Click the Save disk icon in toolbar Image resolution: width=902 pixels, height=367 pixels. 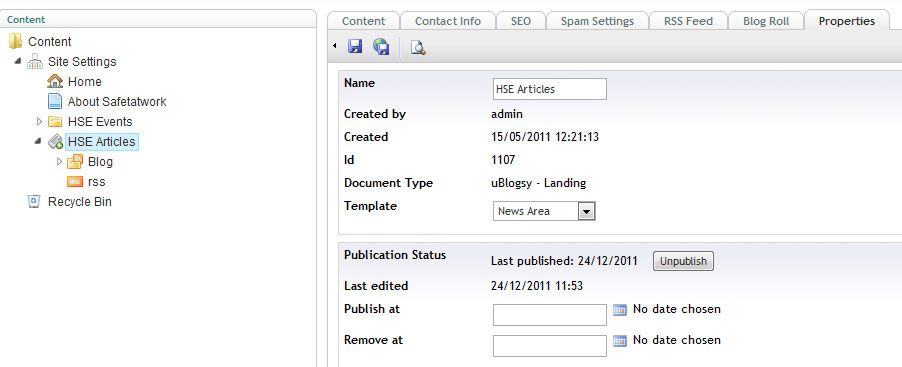(x=355, y=47)
